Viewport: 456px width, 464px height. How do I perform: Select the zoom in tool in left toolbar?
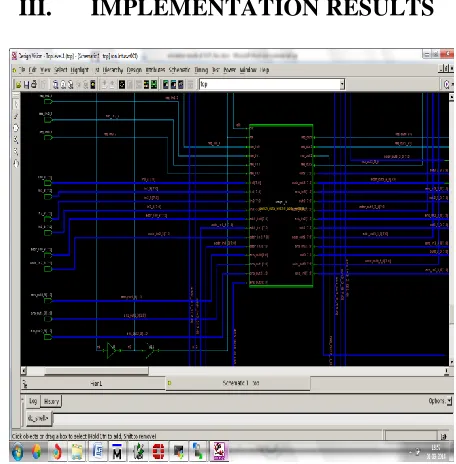(16, 140)
